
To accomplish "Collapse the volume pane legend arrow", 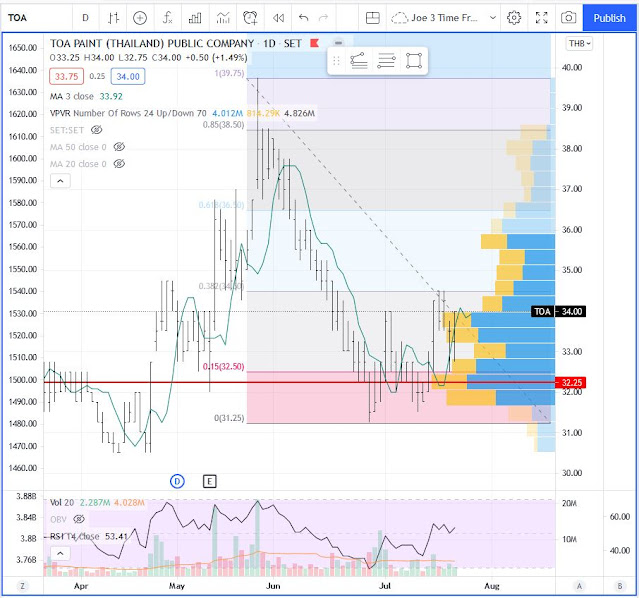I will pyautogui.click(x=60, y=553).
